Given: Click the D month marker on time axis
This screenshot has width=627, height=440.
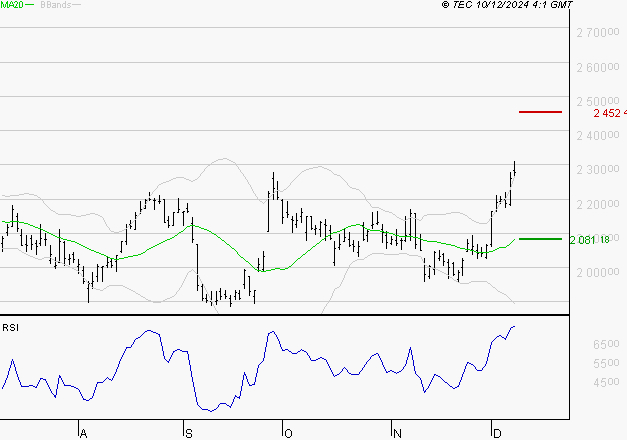Looking at the screenshot, I should [x=497, y=433].
